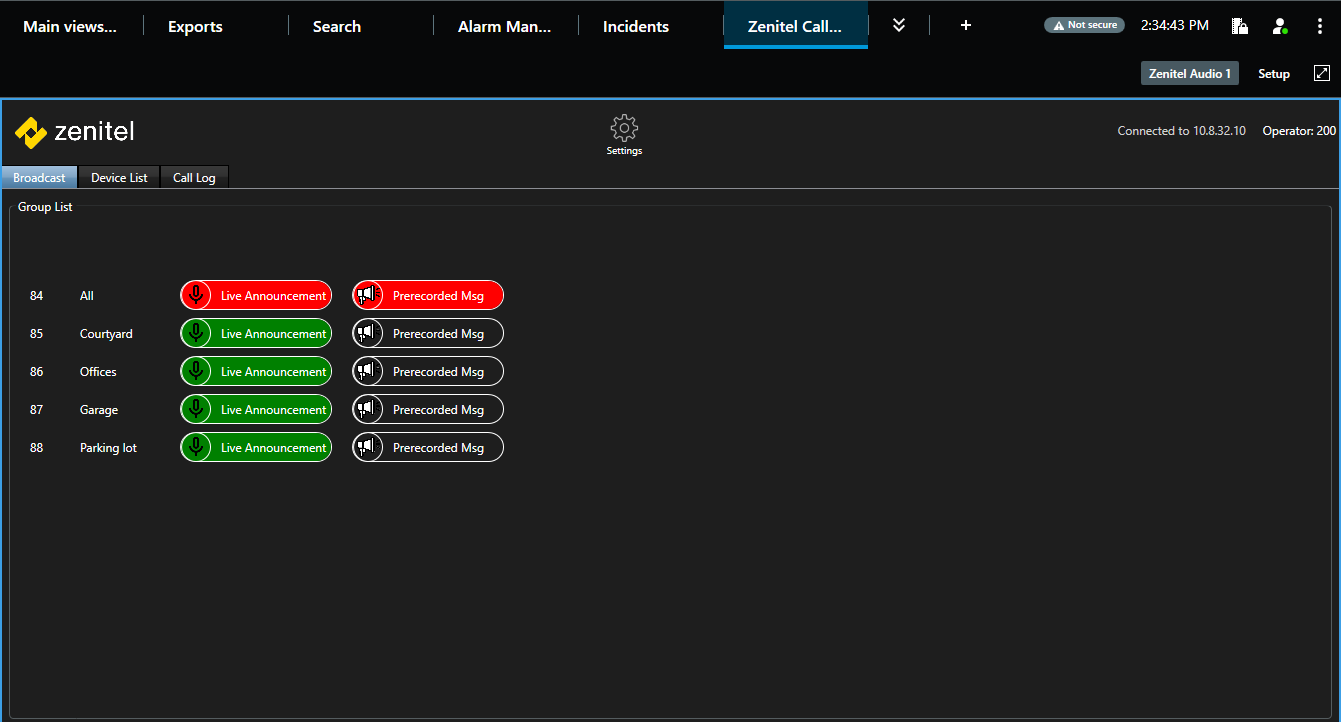Go to the Alarm Manager tab
The width and height of the screenshot is (1341, 722).
click(504, 27)
